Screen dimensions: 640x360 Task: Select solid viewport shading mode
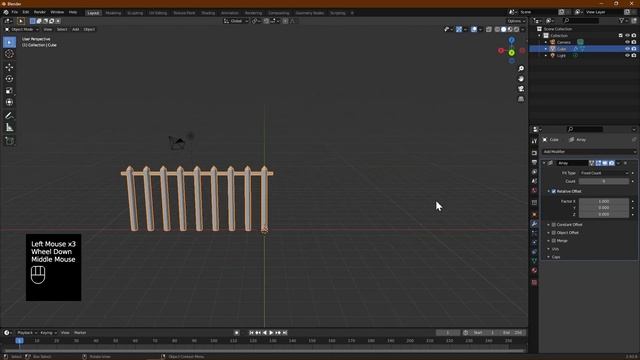click(x=503, y=29)
